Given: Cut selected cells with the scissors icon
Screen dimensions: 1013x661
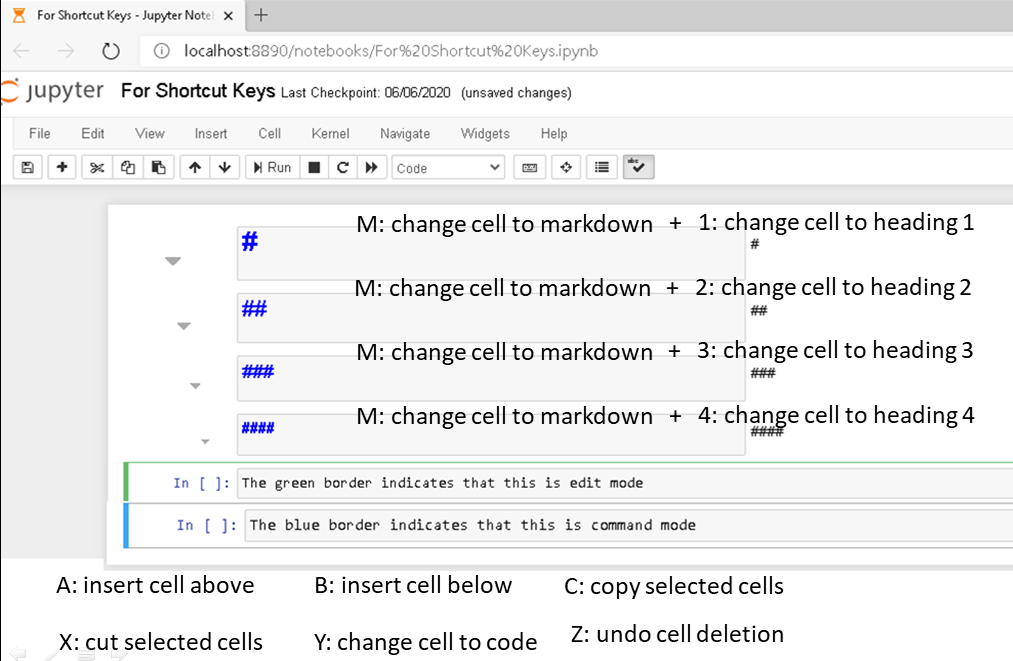Looking at the screenshot, I should pyautogui.click(x=96, y=167).
